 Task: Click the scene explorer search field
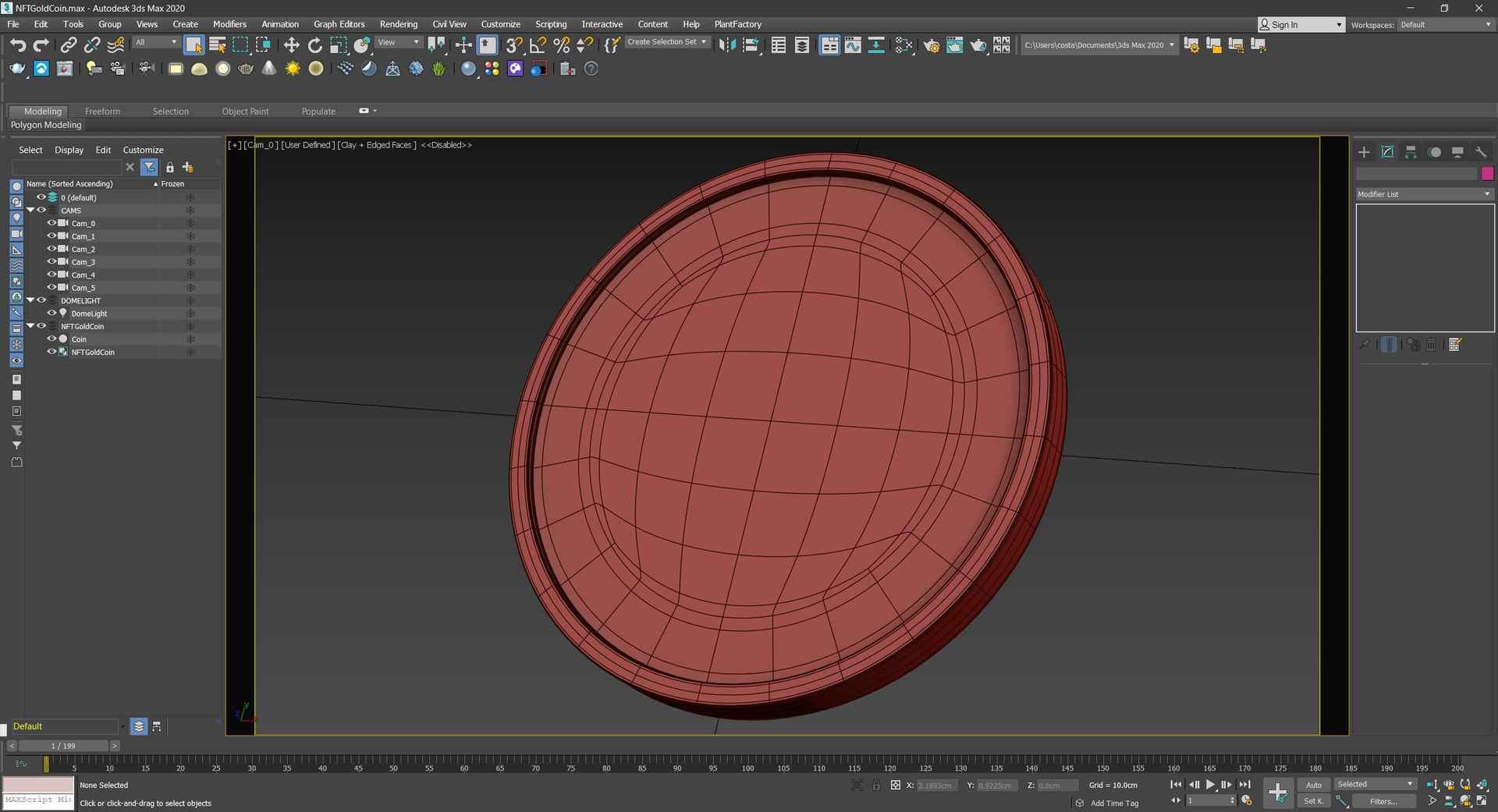click(67, 167)
